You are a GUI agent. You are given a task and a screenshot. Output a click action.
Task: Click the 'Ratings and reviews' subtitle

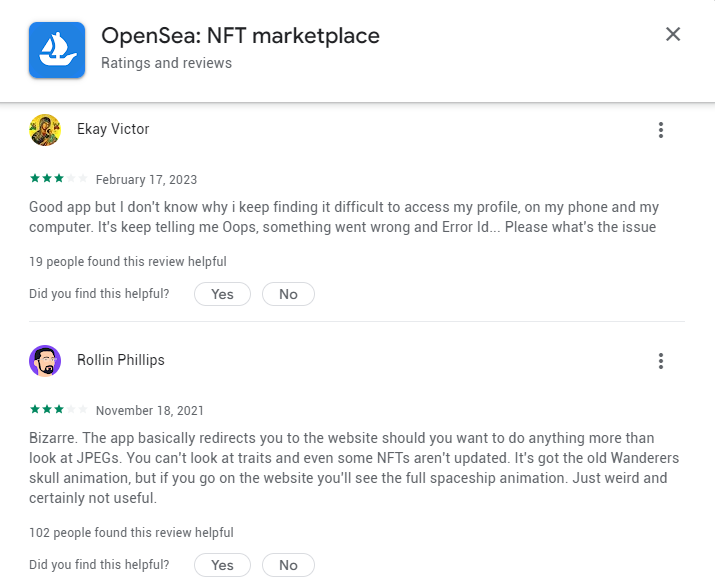pyautogui.click(x=166, y=63)
